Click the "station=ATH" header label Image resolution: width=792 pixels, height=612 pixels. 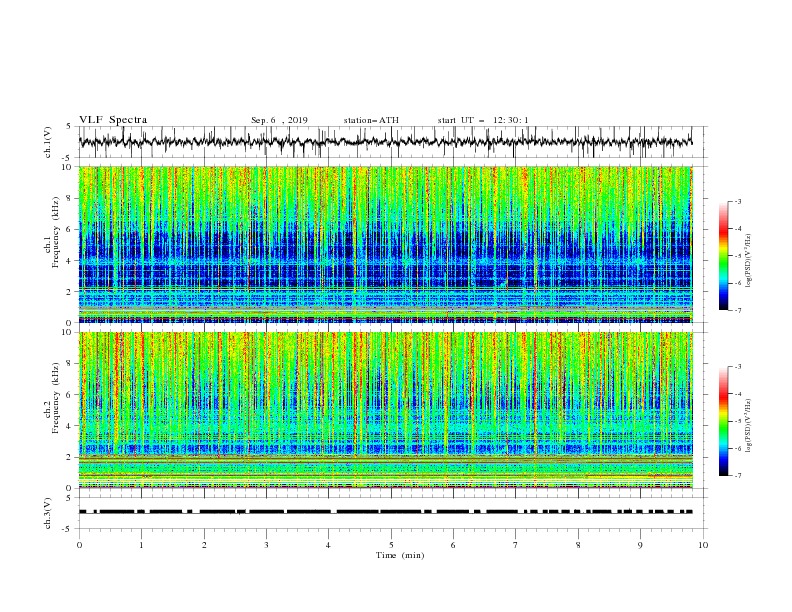click(x=371, y=120)
